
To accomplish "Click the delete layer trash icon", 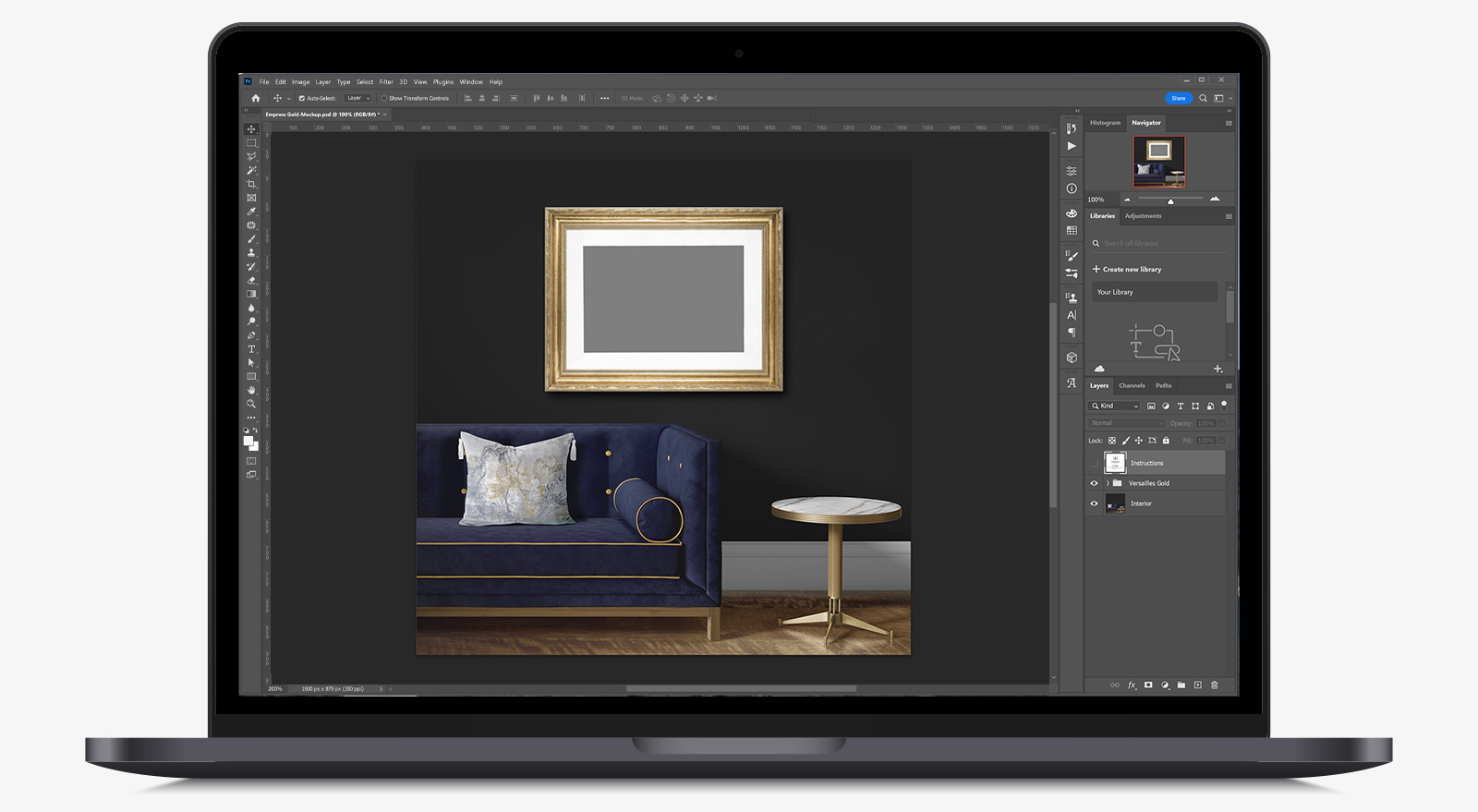I will [x=1215, y=685].
